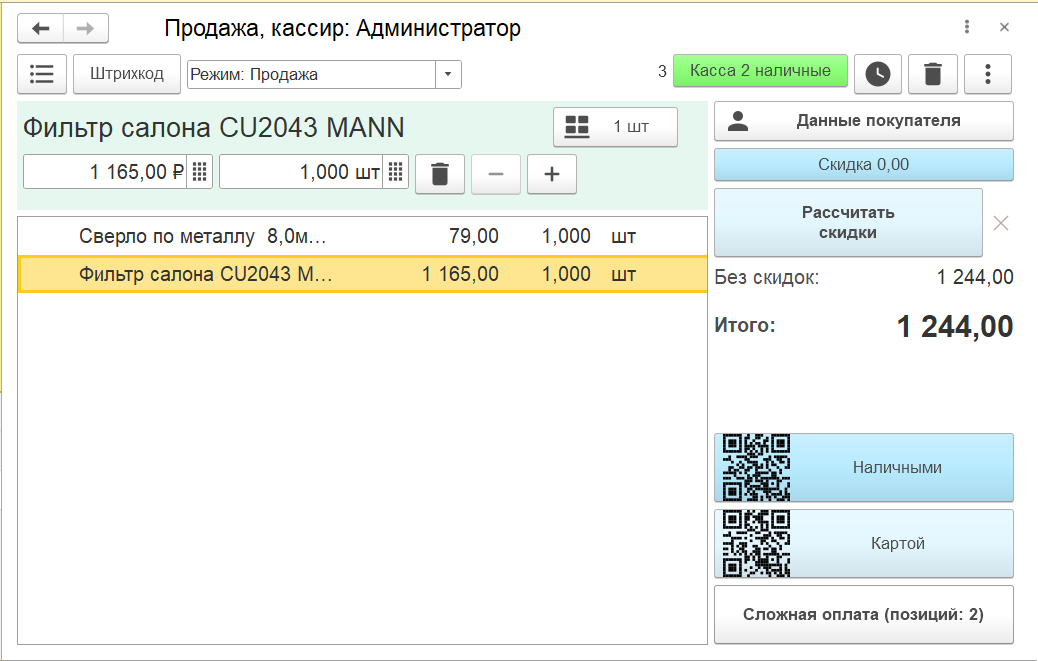Pay with Наличными button
Viewport: 1038px width, 661px height.
(x=863, y=467)
